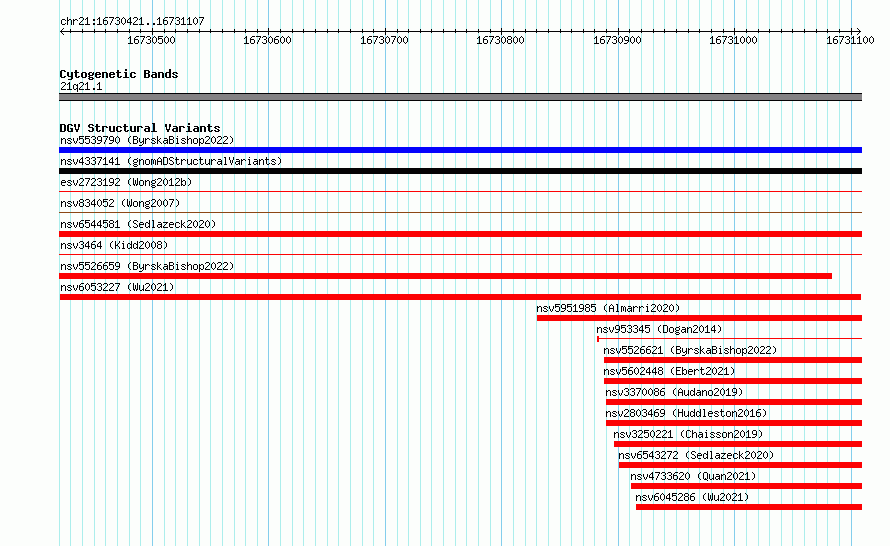890x546 pixels.
Task: Click the chr21:16730421..16731107 region label
Action: pos(132,21)
